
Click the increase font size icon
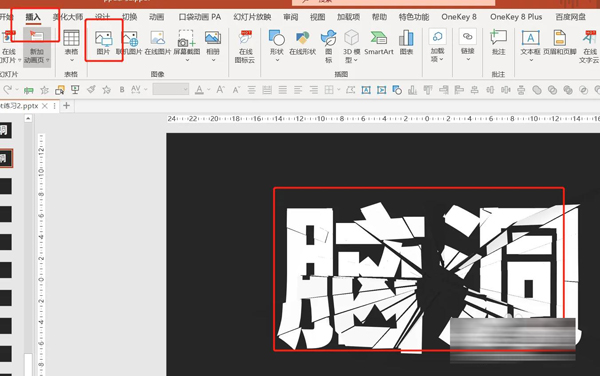coord(220,90)
